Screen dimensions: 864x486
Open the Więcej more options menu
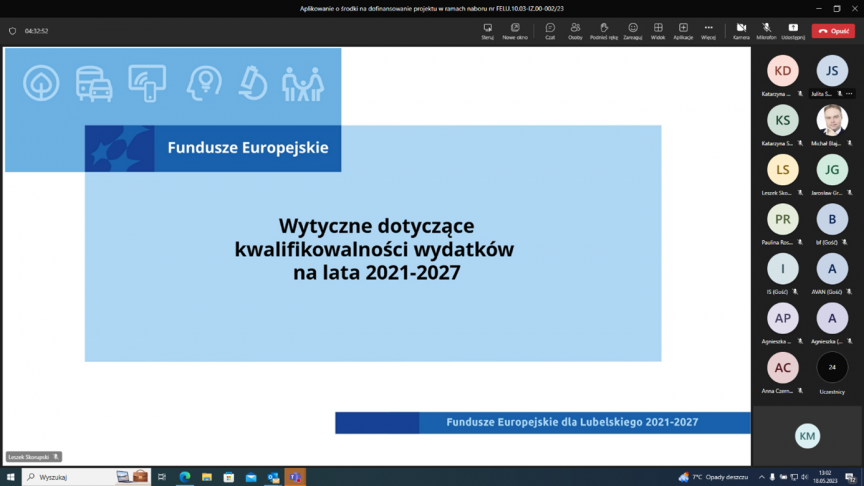pyautogui.click(x=709, y=31)
